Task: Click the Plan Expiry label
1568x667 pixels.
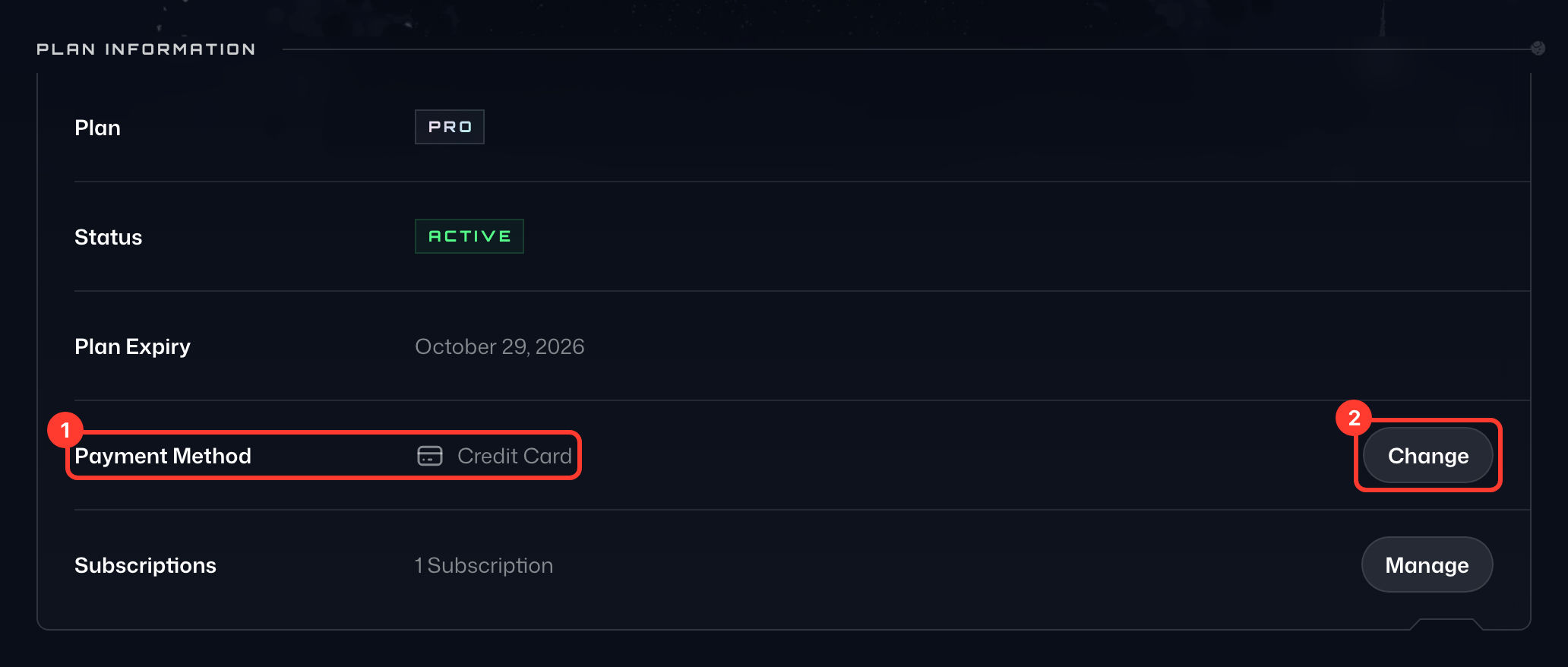Action: [132, 346]
